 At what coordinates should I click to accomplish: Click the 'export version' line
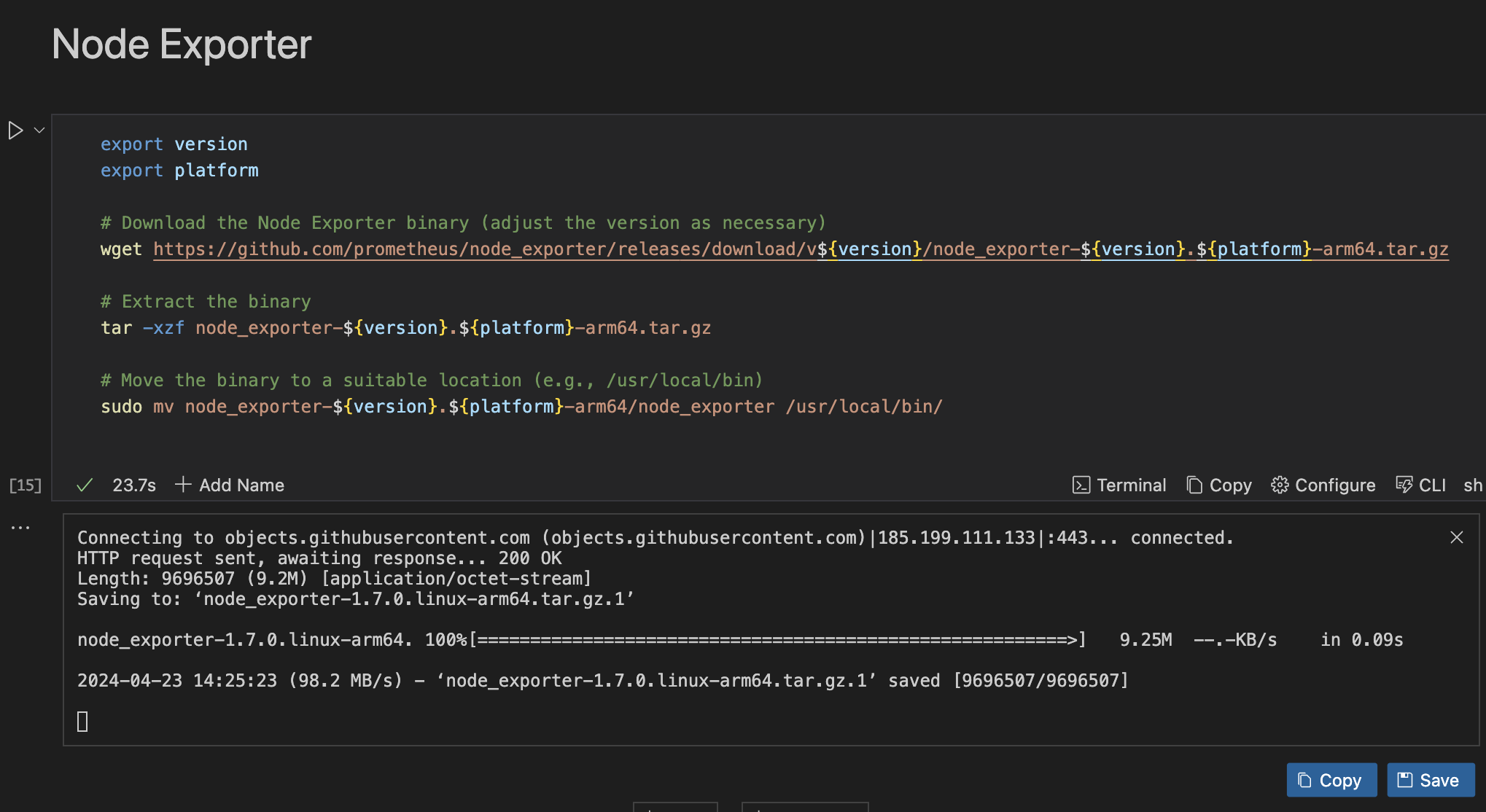pyautogui.click(x=174, y=144)
